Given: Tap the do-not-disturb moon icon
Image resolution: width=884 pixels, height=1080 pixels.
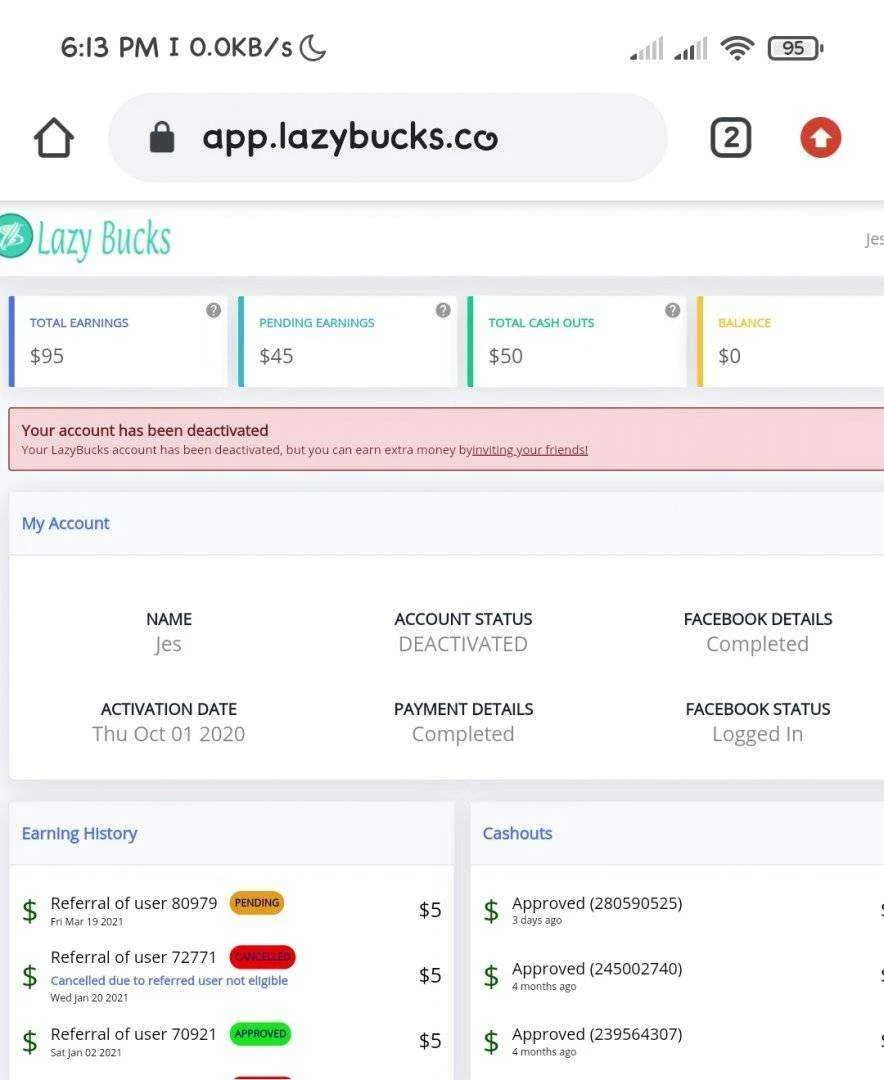Looking at the screenshot, I should [313, 48].
